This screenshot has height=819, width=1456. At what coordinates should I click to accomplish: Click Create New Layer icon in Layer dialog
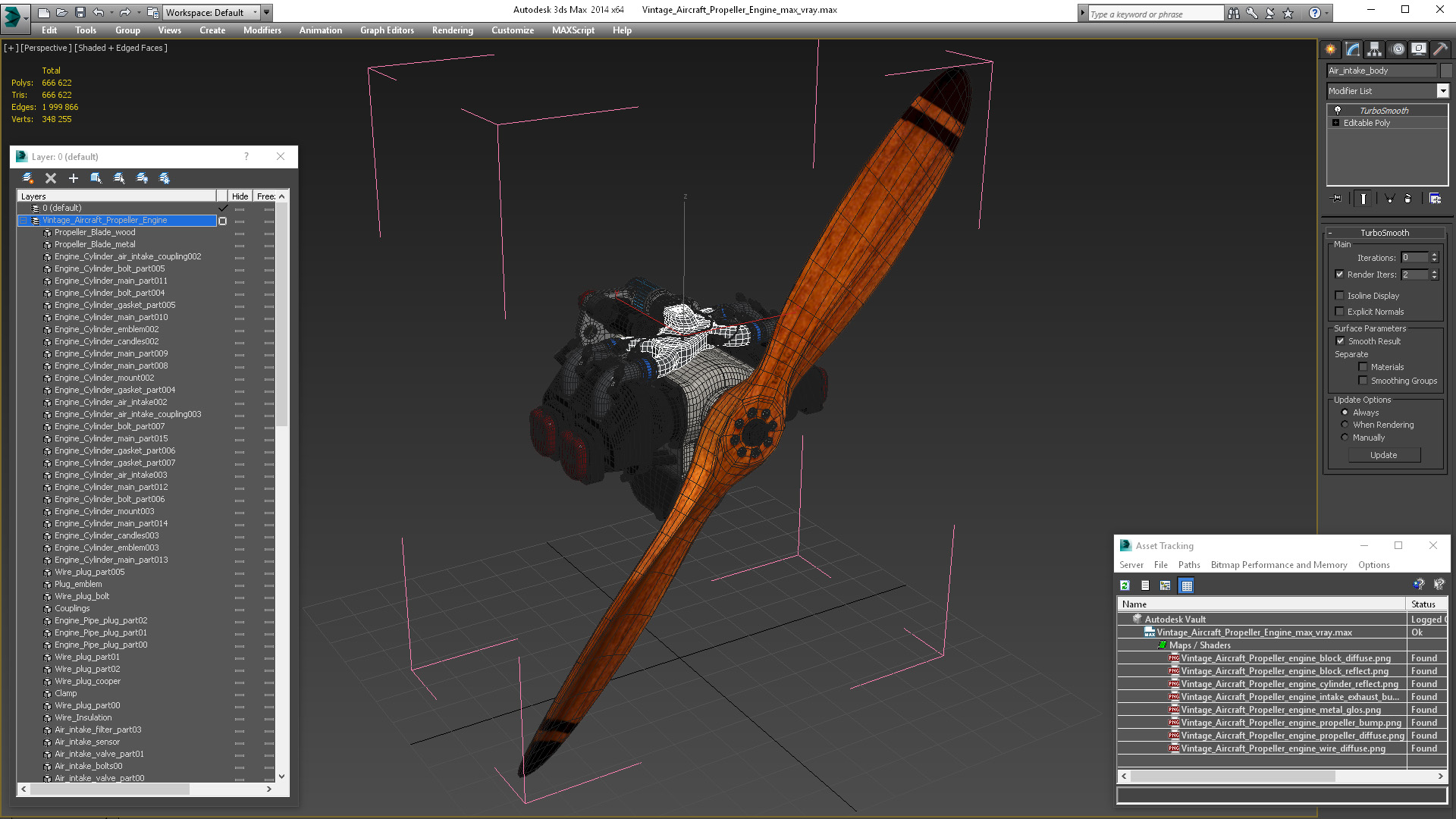point(28,178)
